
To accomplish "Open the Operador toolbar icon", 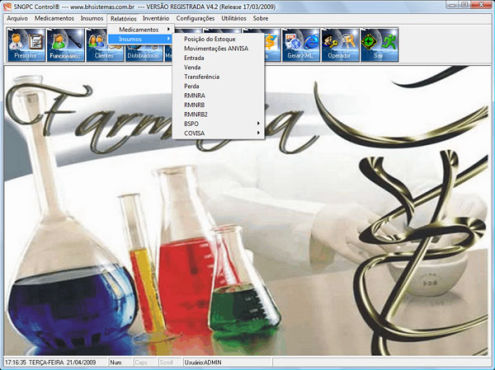I will pos(340,45).
